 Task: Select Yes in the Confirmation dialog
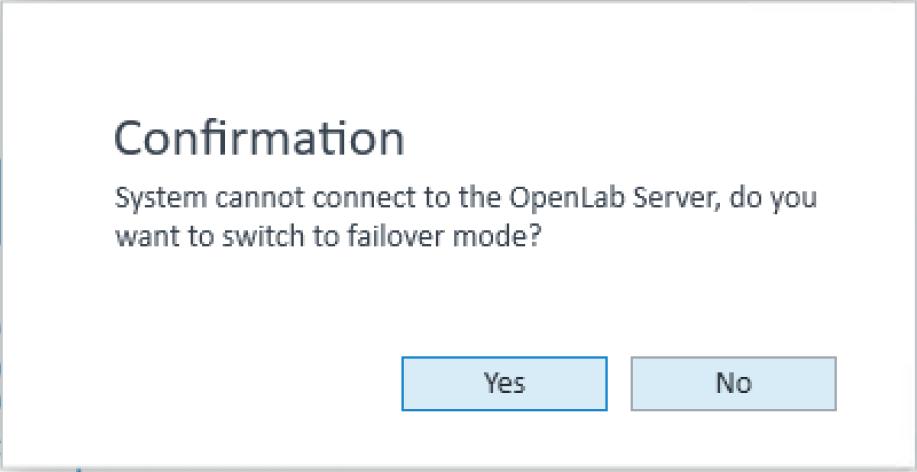(x=504, y=383)
